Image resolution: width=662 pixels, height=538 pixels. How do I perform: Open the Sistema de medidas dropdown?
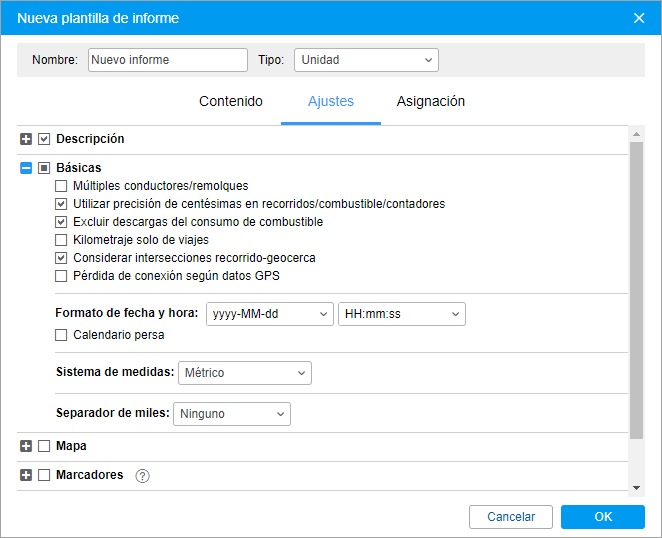point(245,373)
